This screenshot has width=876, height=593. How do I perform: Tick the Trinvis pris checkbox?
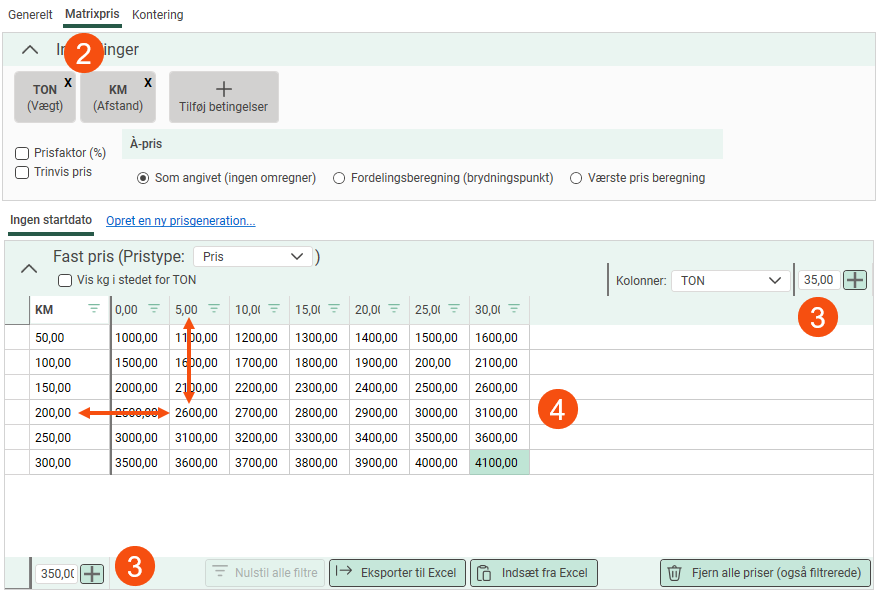coord(22,172)
